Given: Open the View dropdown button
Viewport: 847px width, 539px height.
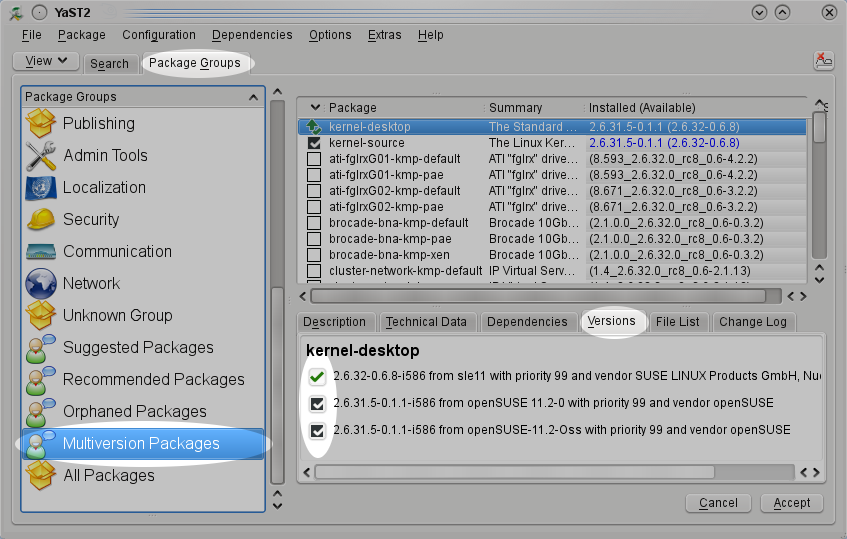Looking at the screenshot, I should click(x=46, y=61).
